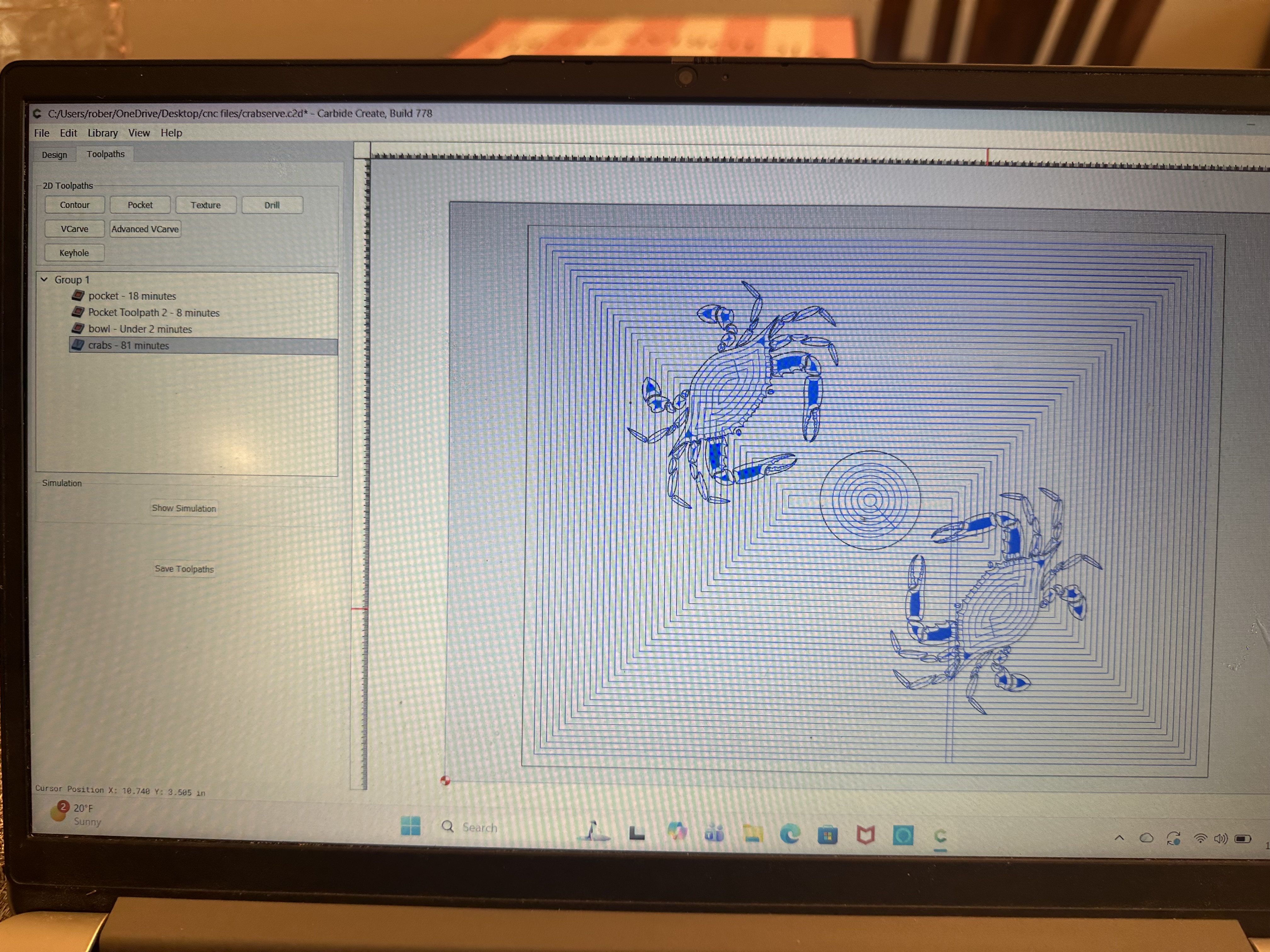Image resolution: width=1270 pixels, height=952 pixels.
Task: Click the Carbide Create taskbar icon
Action: 940,836
